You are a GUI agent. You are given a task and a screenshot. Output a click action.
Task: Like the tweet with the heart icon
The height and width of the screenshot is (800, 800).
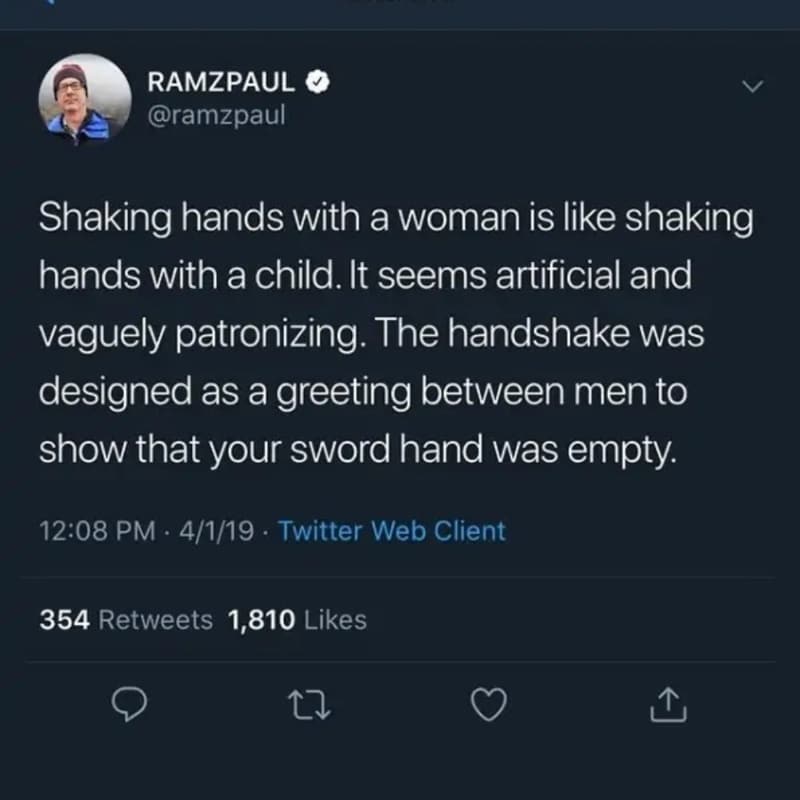[x=488, y=707]
